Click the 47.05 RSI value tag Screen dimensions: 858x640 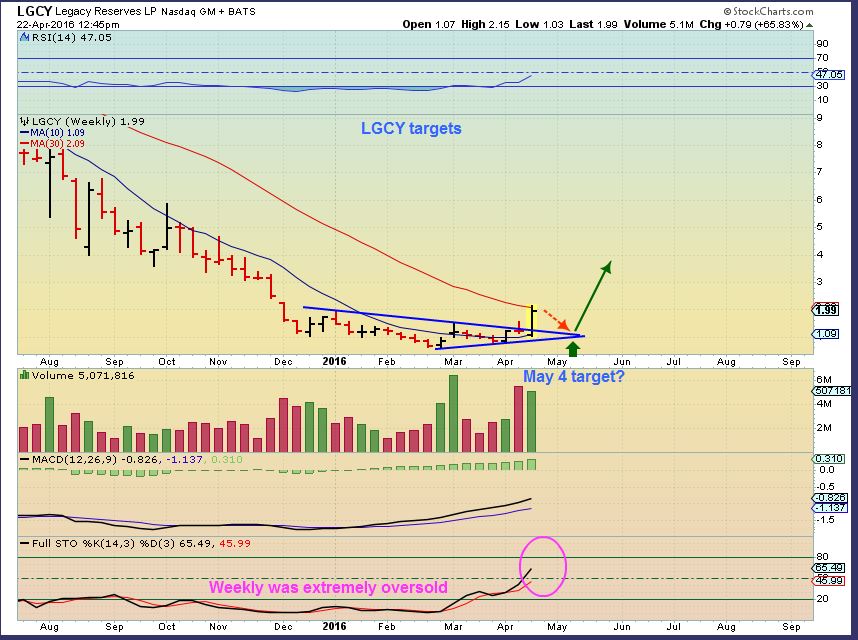829,74
